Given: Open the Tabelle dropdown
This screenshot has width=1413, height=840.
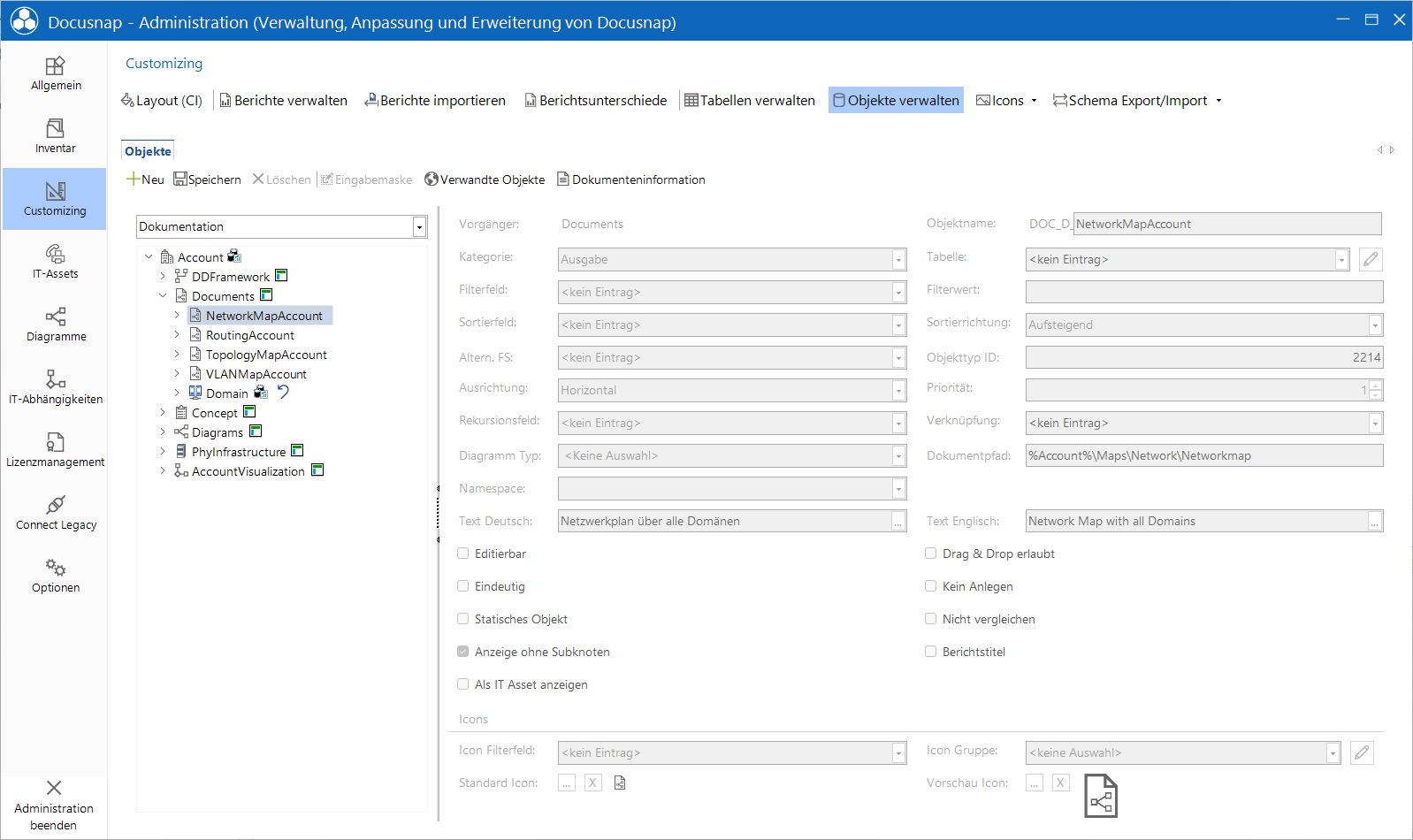Looking at the screenshot, I should click(x=1341, y=260).
